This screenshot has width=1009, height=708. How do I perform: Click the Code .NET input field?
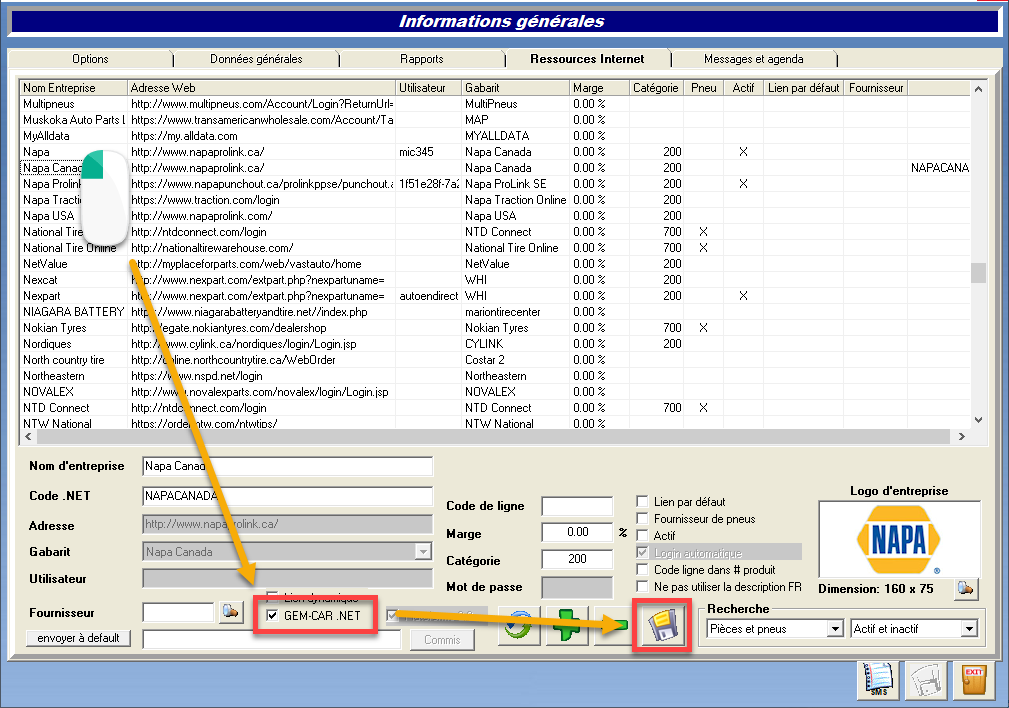coord(288,496)
